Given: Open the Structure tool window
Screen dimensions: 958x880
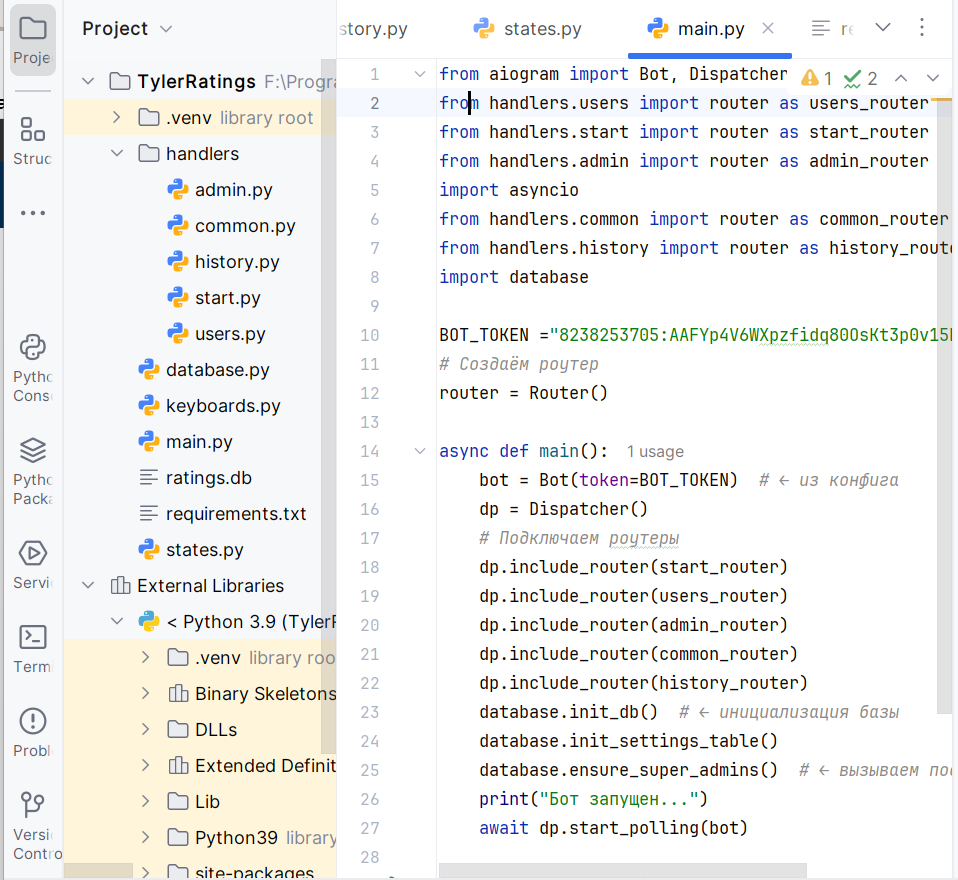Looking at the screenshot, I should (x=32, y=142).
